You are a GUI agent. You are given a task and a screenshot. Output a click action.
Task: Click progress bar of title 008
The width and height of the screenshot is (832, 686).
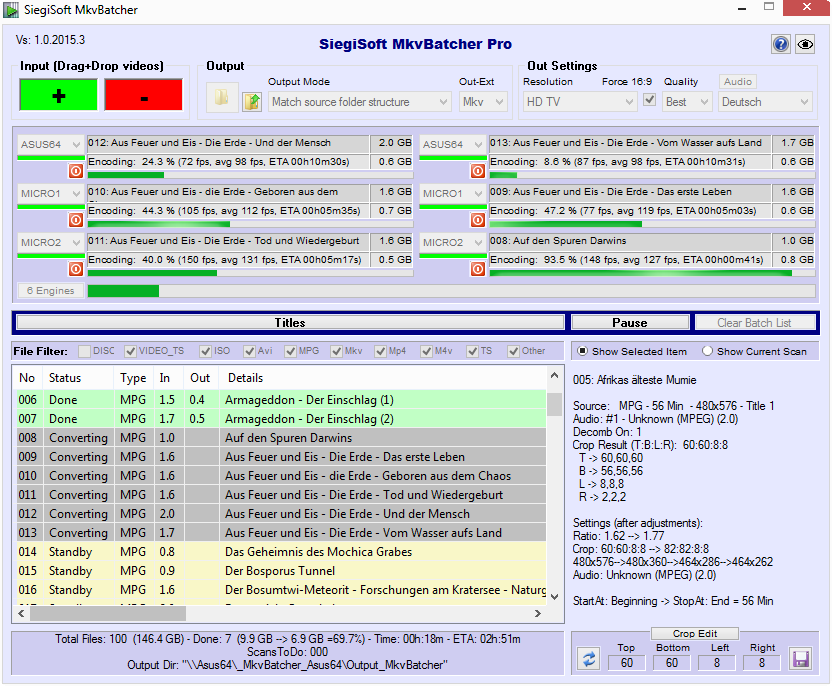point(652,273)
